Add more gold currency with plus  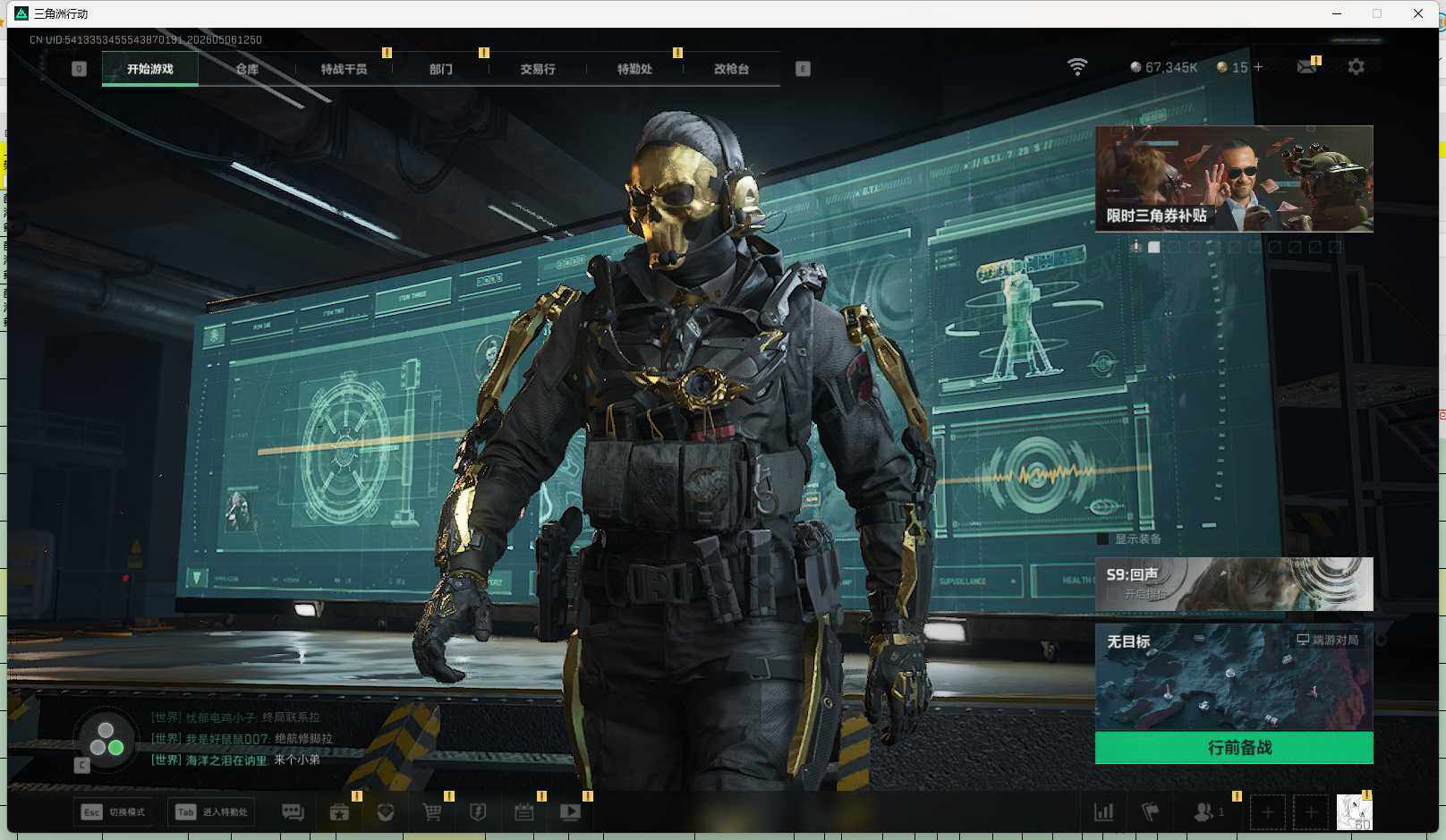[x=1258, y=67]
